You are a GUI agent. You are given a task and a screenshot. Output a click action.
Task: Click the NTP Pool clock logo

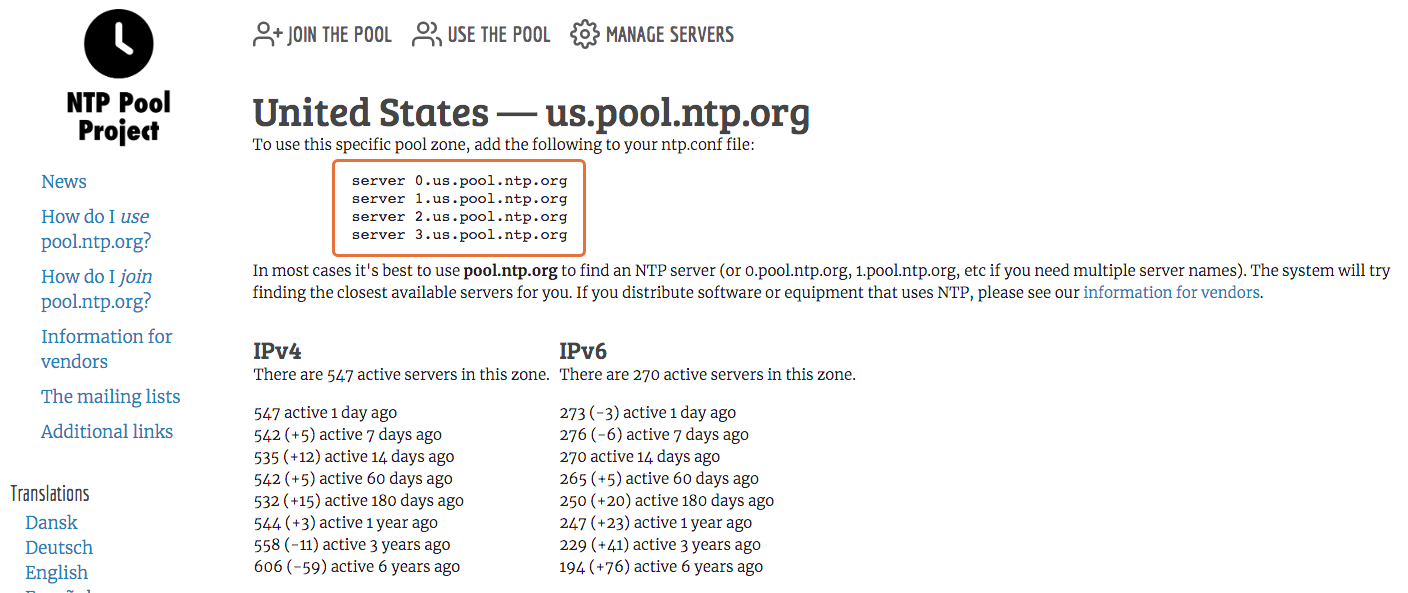(x=119, y=44)
